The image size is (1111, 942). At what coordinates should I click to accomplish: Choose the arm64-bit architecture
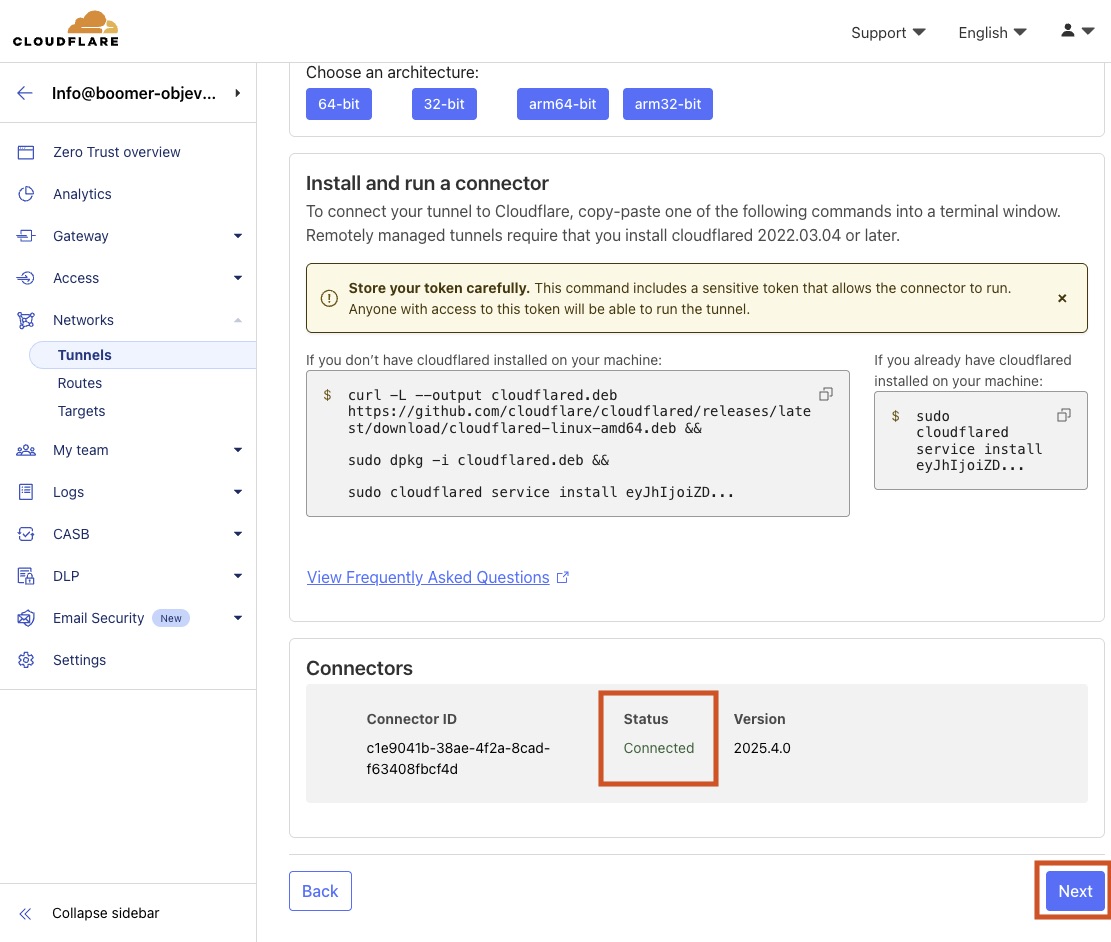562,104
